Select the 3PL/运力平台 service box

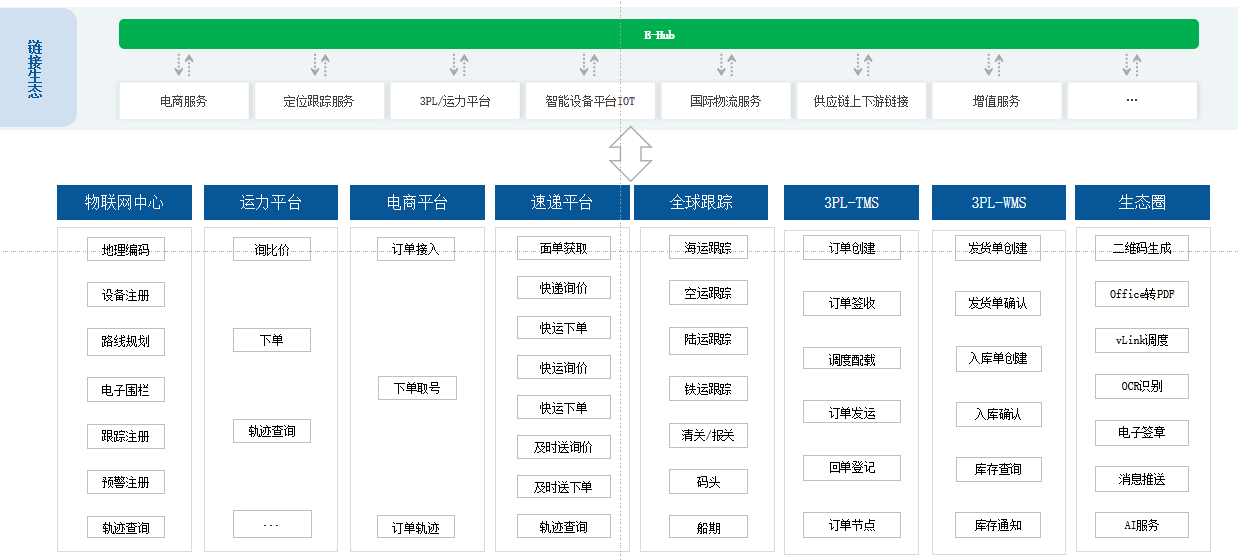pyautogui.click(x=455, y=101)
